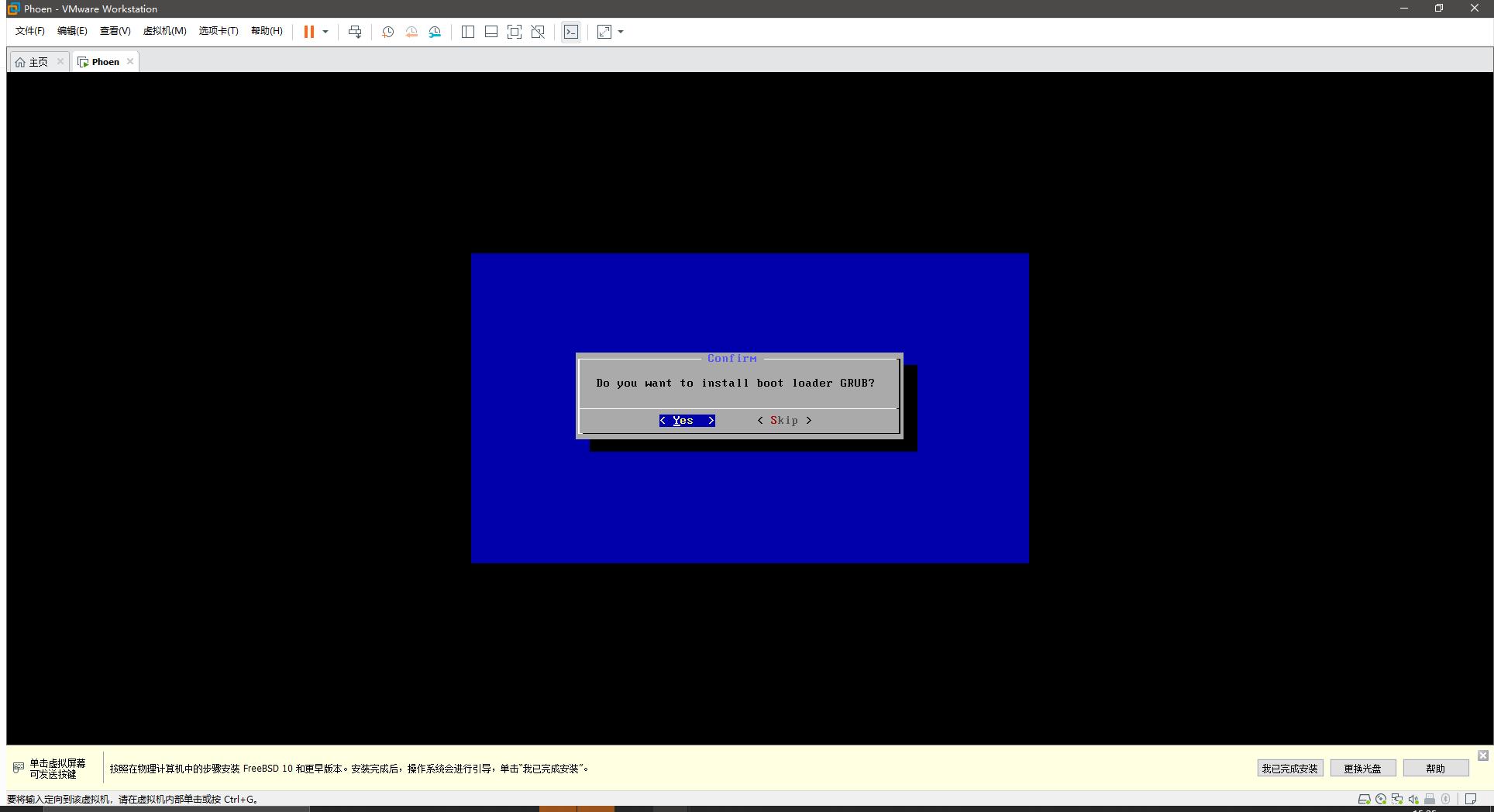Click the hard disk status icon
The width and height of the screenshot is (1494, 812).
1365,799
